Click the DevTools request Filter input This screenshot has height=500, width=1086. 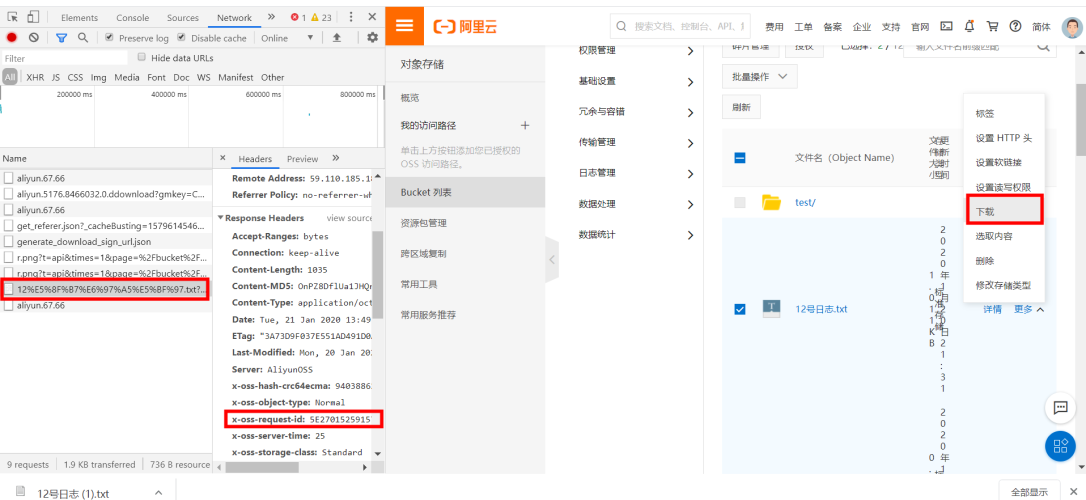(65, 58)
